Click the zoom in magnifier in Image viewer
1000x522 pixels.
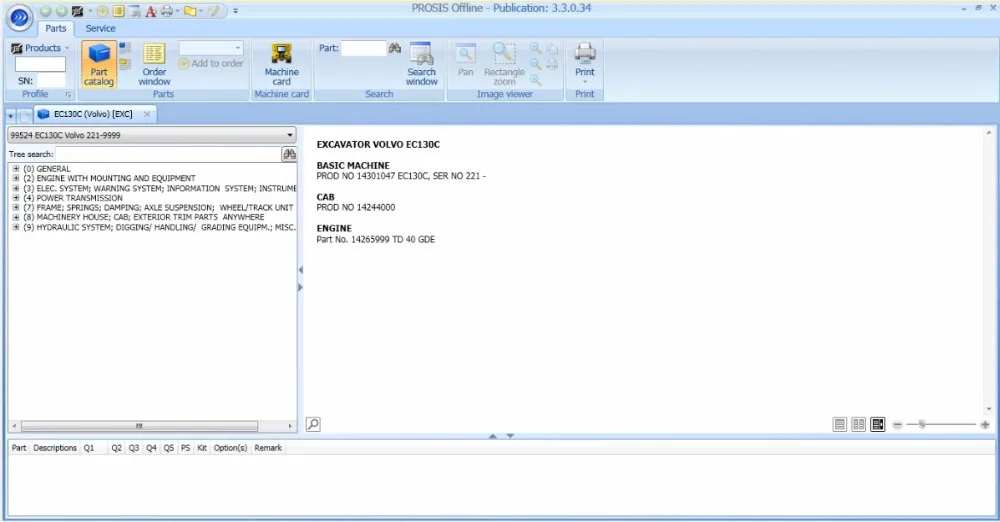[x=536, y=48]
